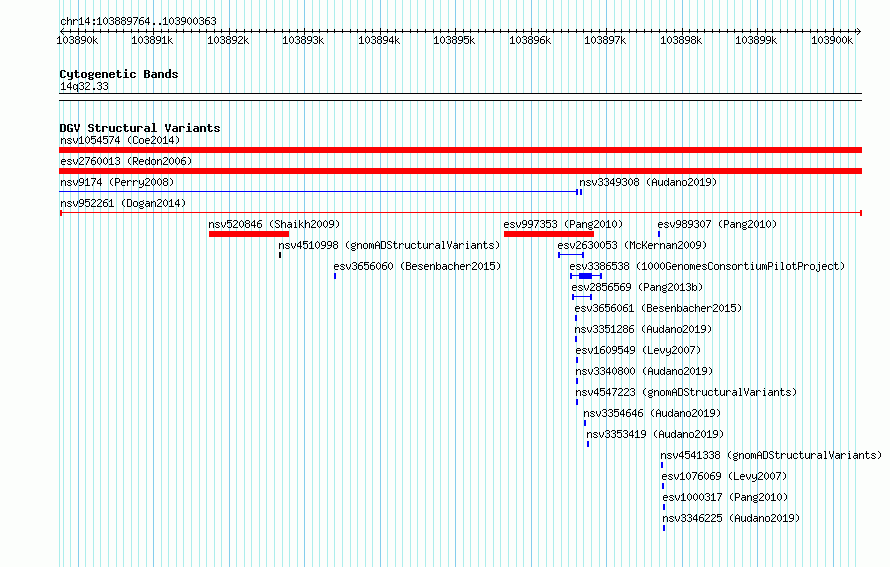The width and height of the screenshot is (890, 567).
Task: Open the esv2760013 (Redon2006) label
Action: [x=126, y=161]
